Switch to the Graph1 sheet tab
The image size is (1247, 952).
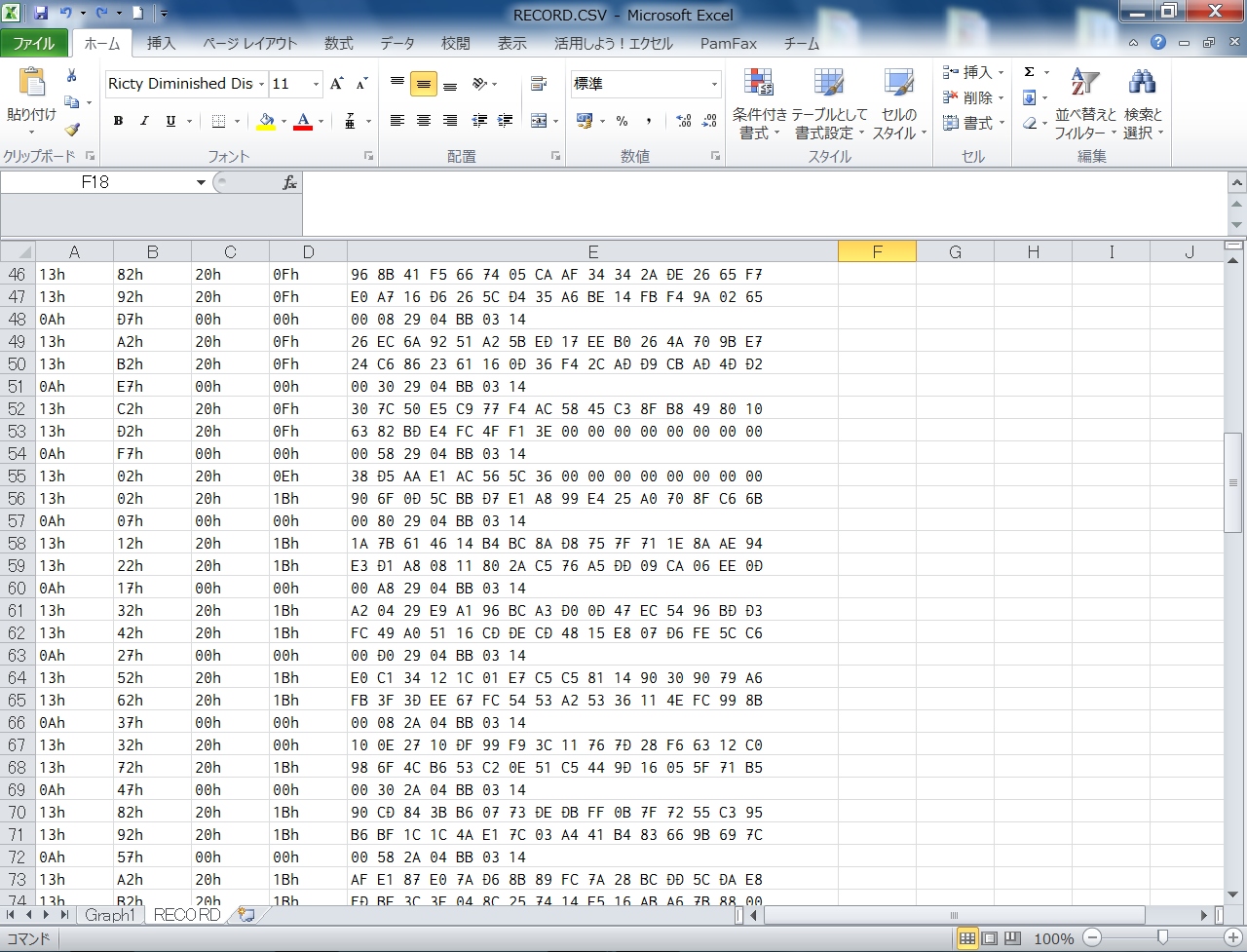(109, 915)
